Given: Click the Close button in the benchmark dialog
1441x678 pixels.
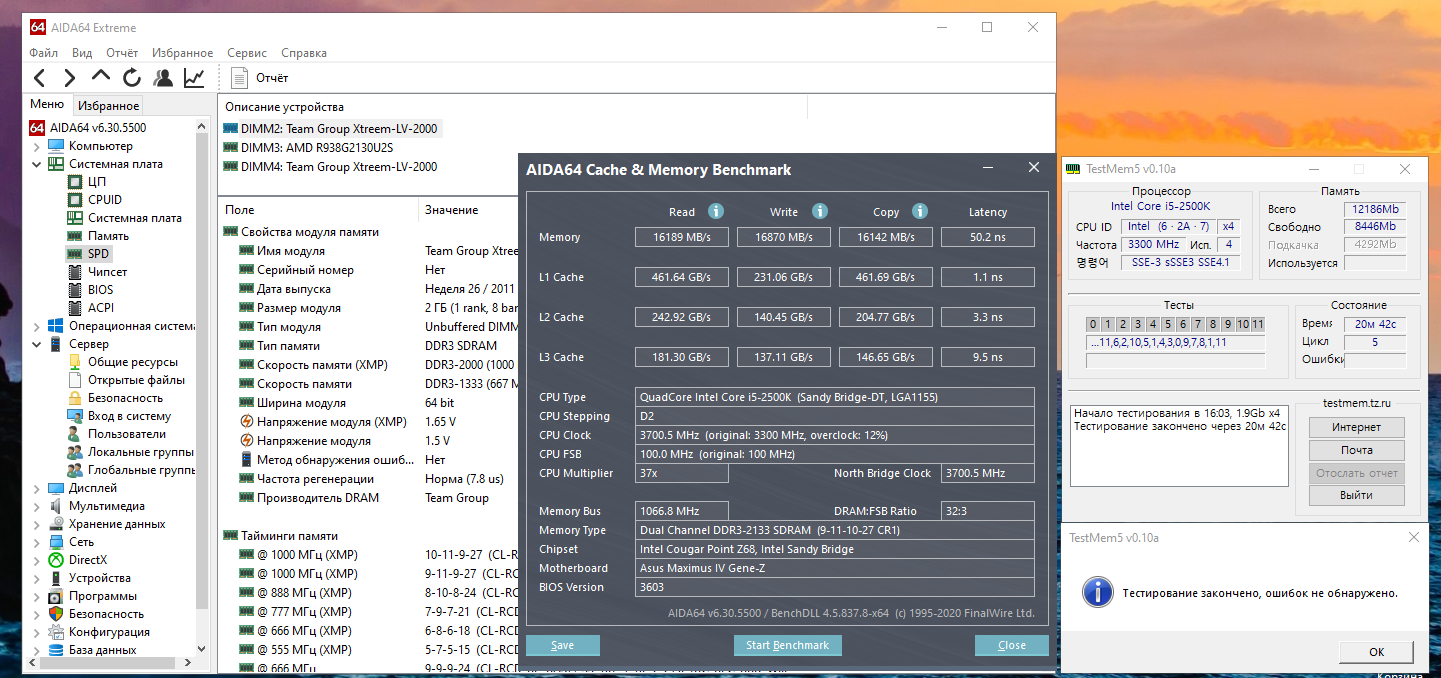Looking at the screenshot, I should coord(1012,645).
